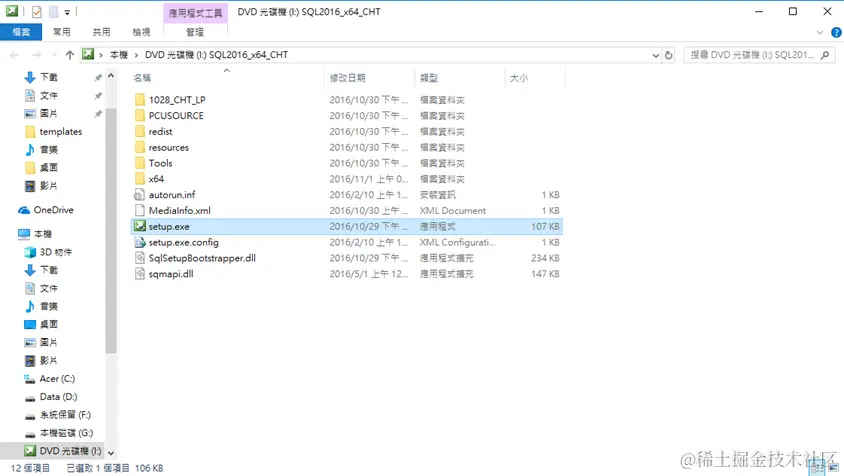Click the 應用程式工具 contextual tab
844x476 pixels.
click(x=195, y=13)
